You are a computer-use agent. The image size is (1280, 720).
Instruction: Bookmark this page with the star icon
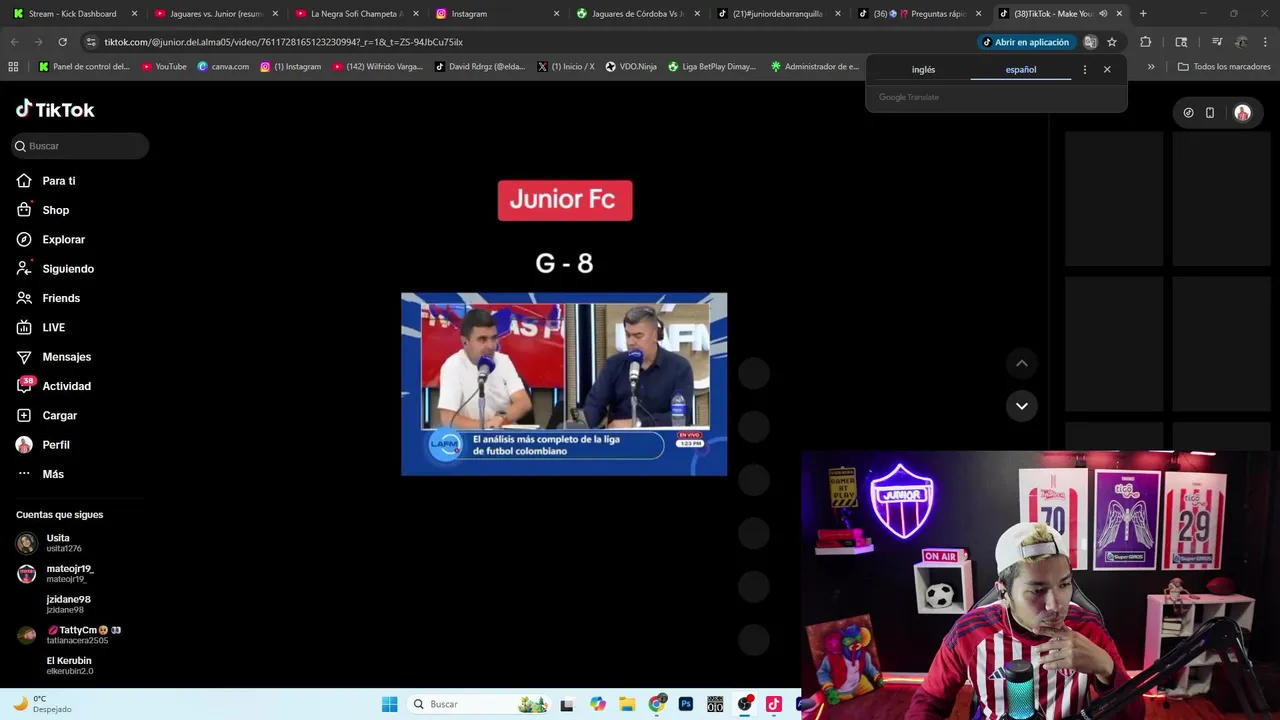pyautogui.click(x=1112, y=42)
